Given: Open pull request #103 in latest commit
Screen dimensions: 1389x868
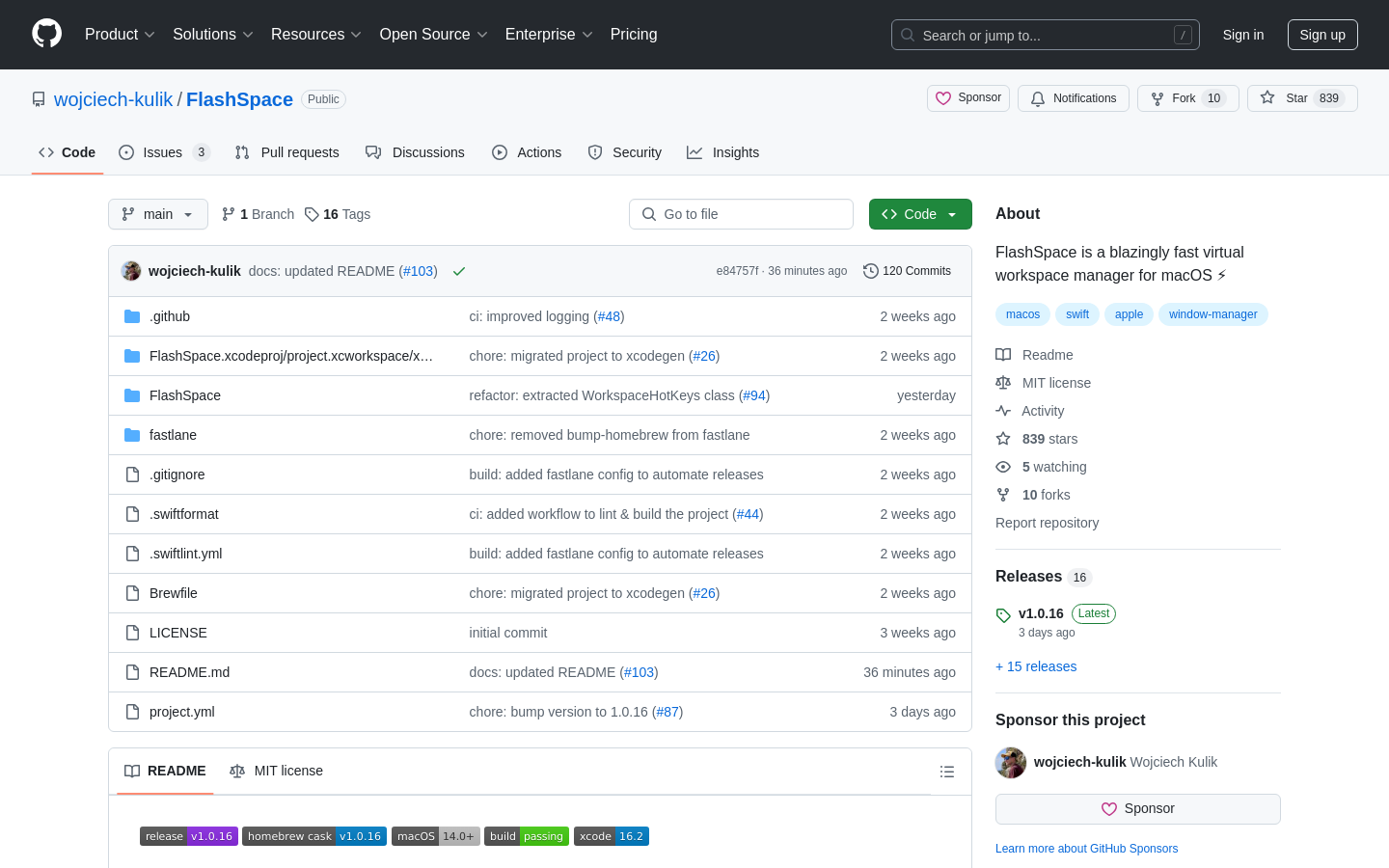Looking at the screenshot, I should click(x=419, y=271).
